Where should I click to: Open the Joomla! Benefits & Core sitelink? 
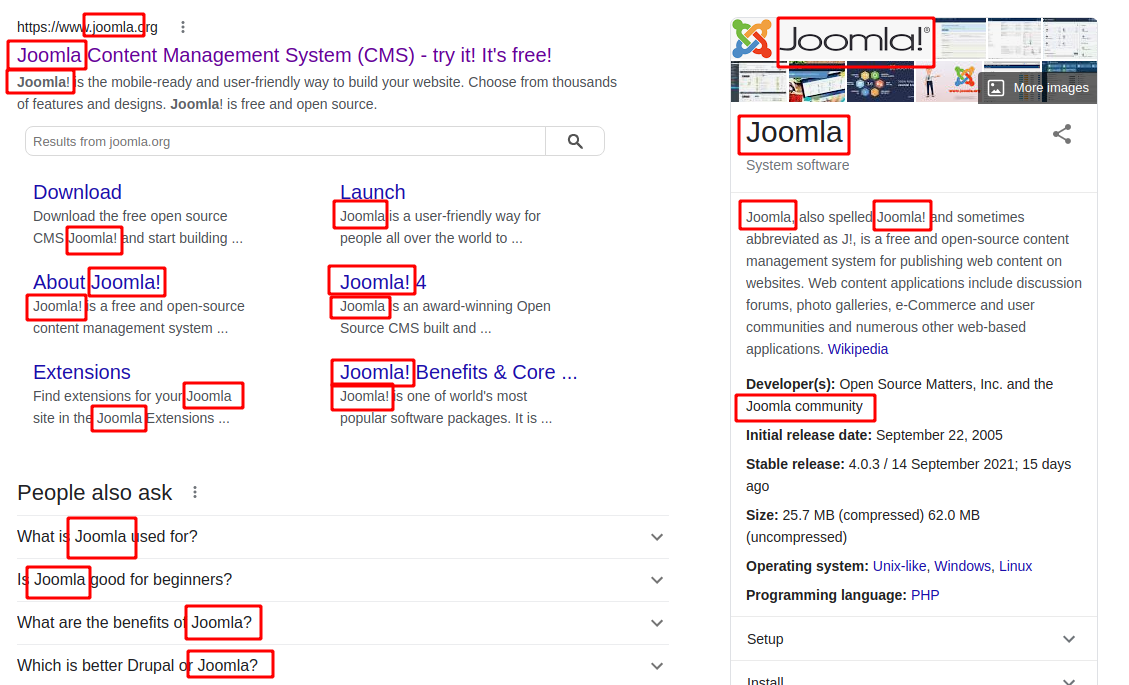[x=459, y=372]
